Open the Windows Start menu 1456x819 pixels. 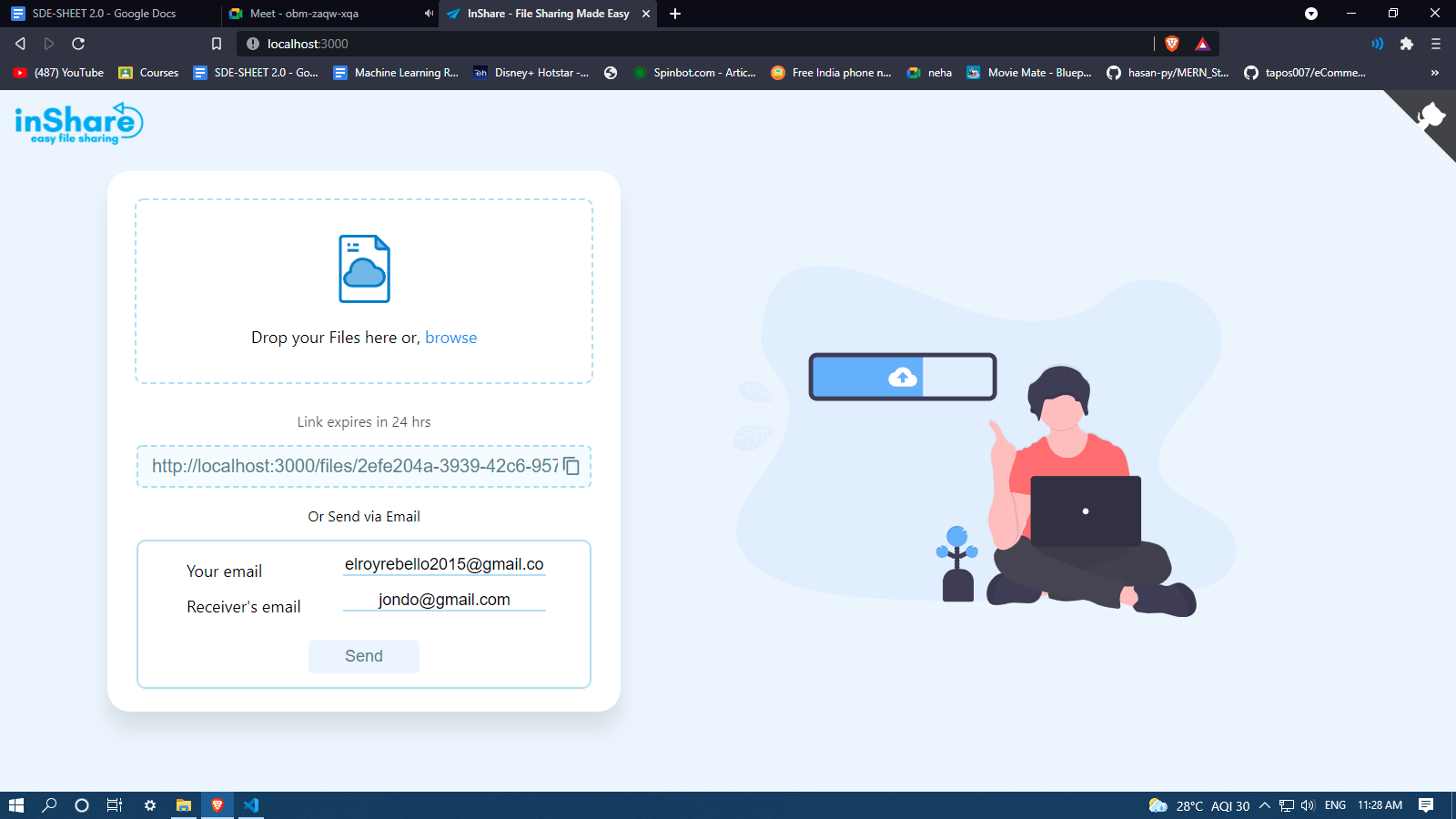click(x=16, y=805)
